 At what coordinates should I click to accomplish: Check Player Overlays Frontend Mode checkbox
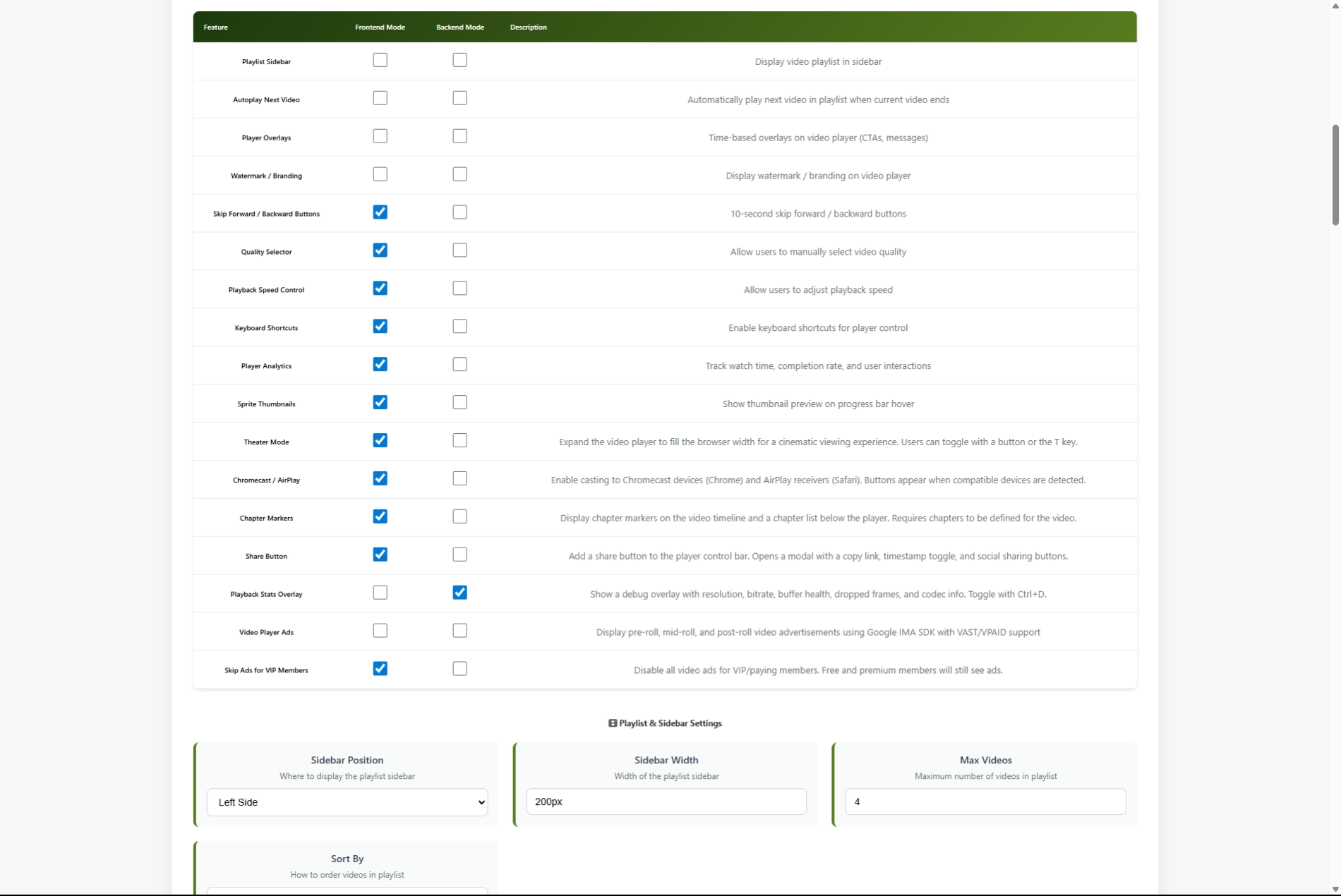(380, 137)
